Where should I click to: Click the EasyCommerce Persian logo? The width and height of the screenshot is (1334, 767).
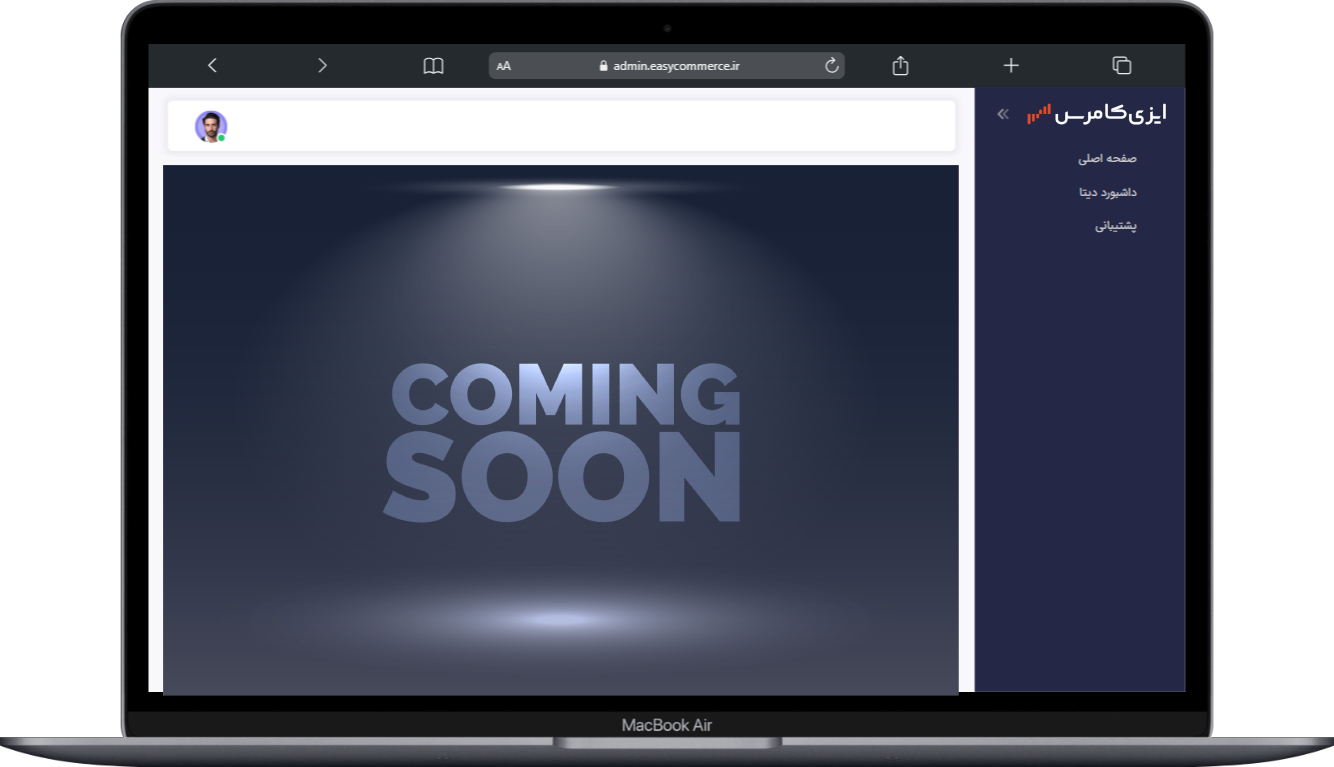point(1097,114)
